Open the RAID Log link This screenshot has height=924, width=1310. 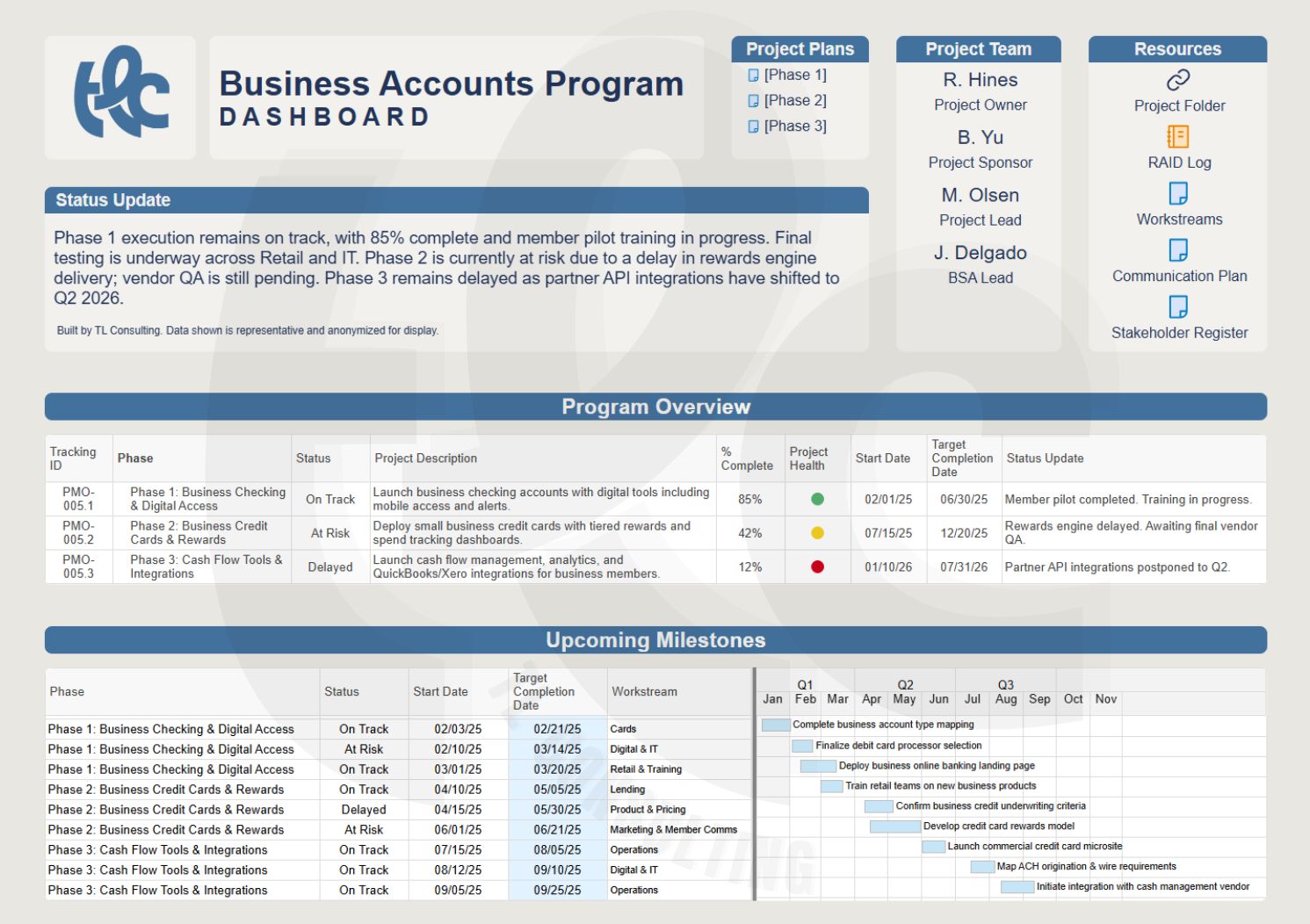coord(1179,162)
